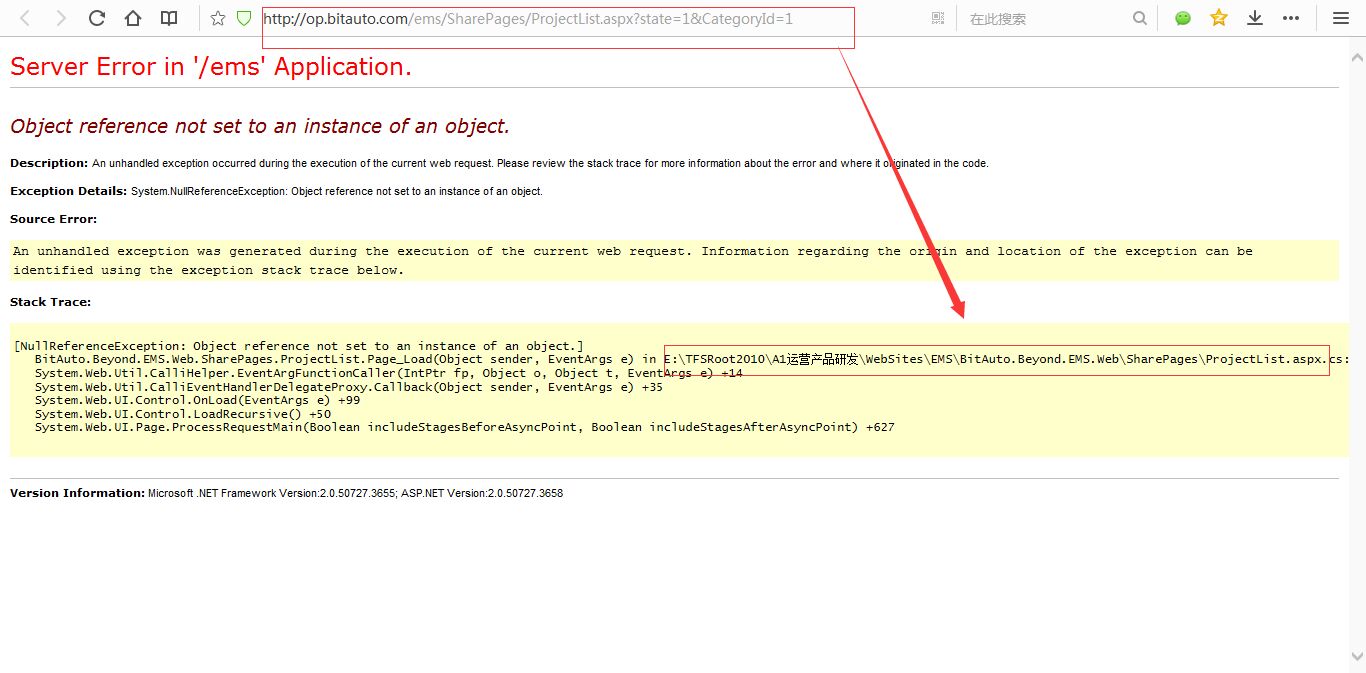Click the italic "Object reference not set" heading
Screen dimensions: 1366x673
click(260, 126)
